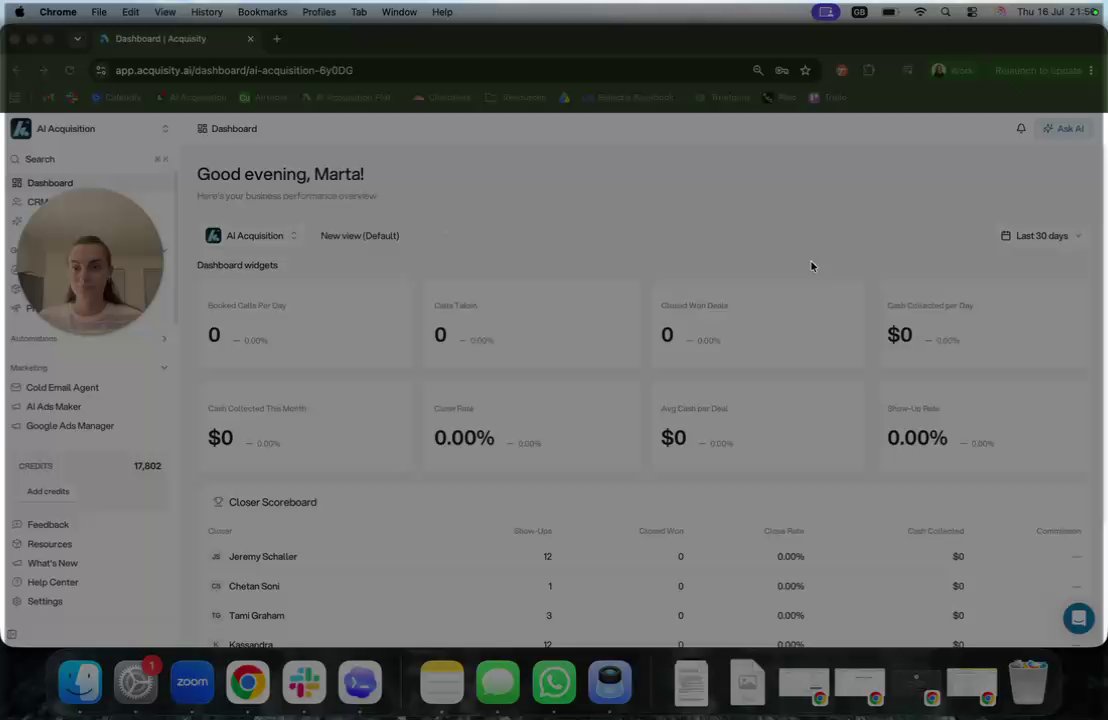Viewport: 1108px width, 720px height.
Task: Click the 17,802 credits value
Action: click(x=147, y=466)
